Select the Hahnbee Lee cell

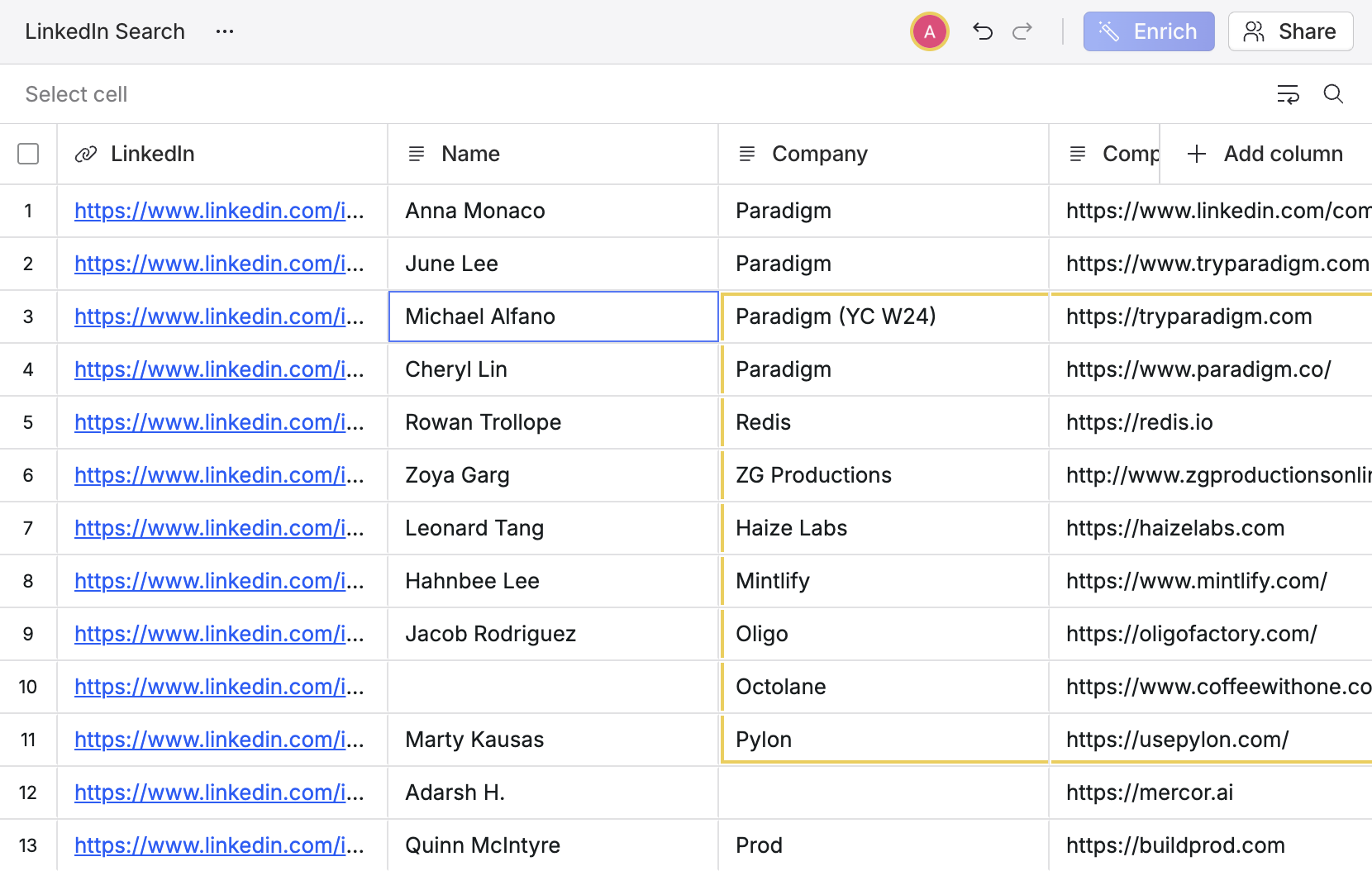coord(553,581)
